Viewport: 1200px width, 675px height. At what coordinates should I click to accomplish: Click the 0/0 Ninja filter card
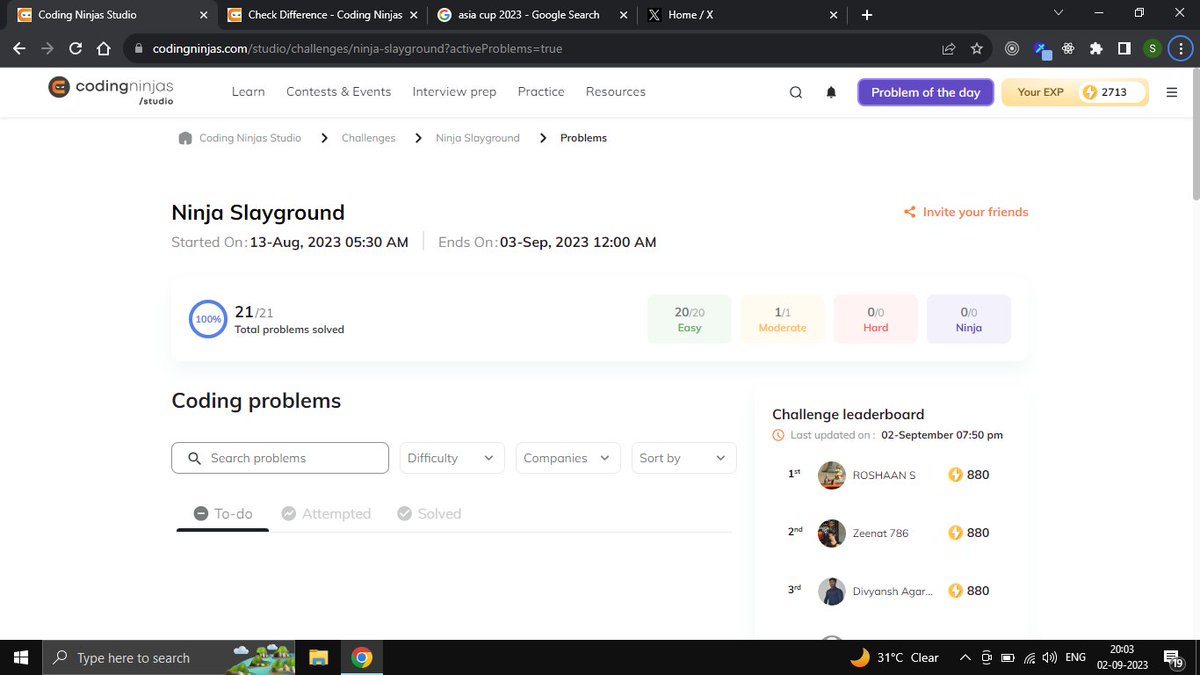tap(969, 319)
